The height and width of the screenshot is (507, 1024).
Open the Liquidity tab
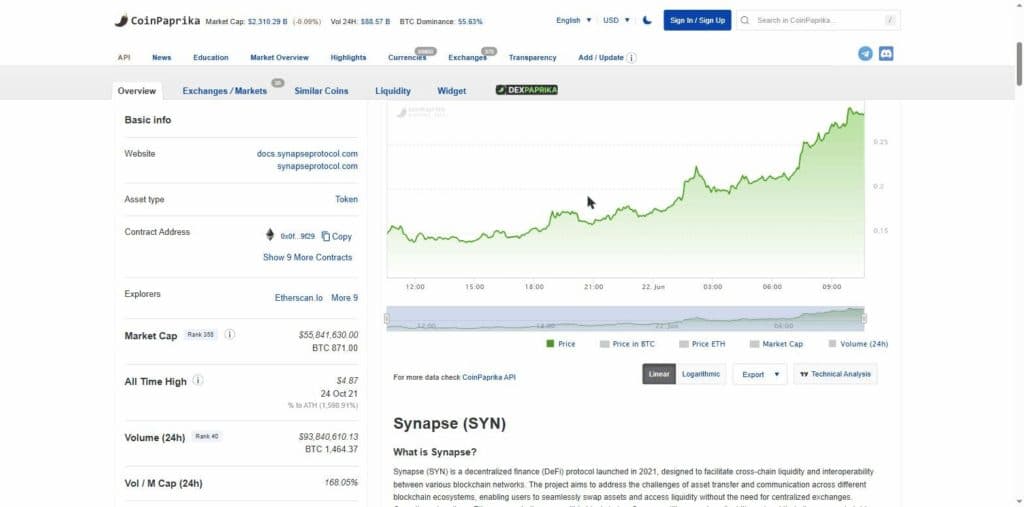click(393, 91)
